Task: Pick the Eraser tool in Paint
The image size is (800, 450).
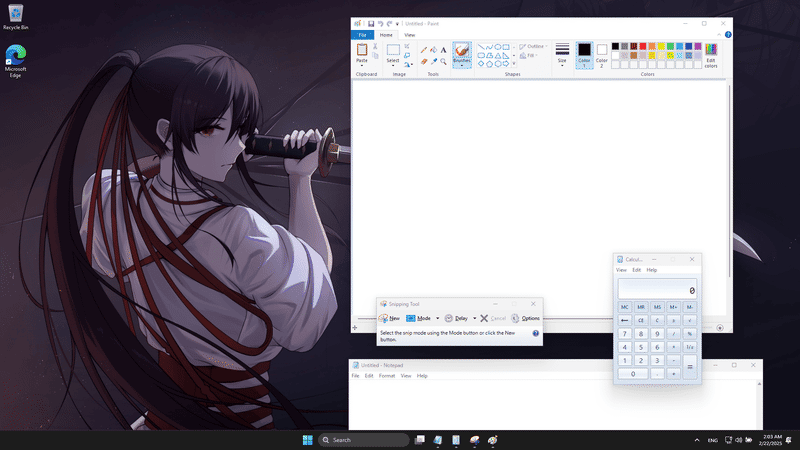Action: tap(423, 61)
